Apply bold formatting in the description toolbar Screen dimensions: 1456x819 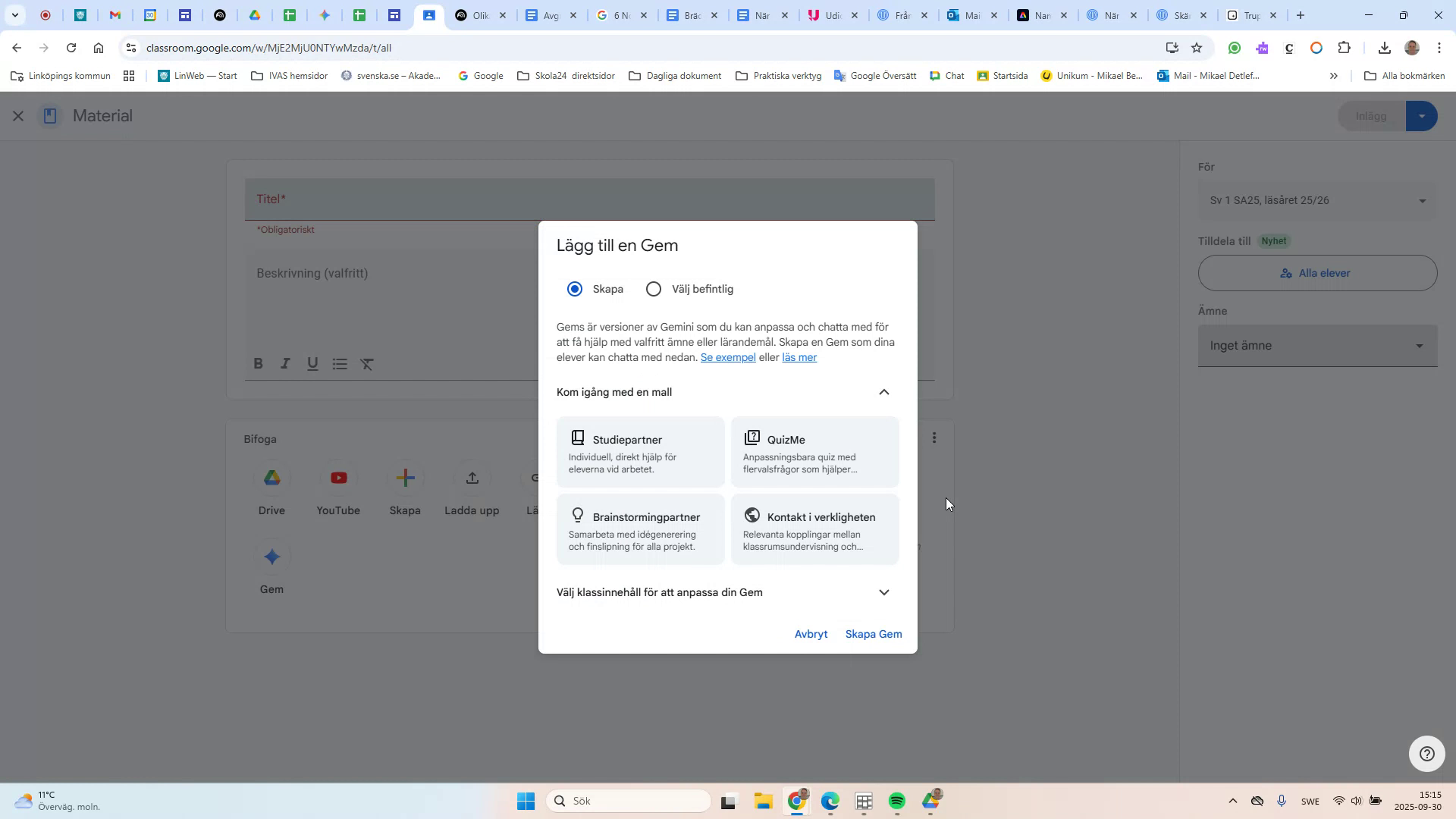pyautogui.click(x=258, y=364)
